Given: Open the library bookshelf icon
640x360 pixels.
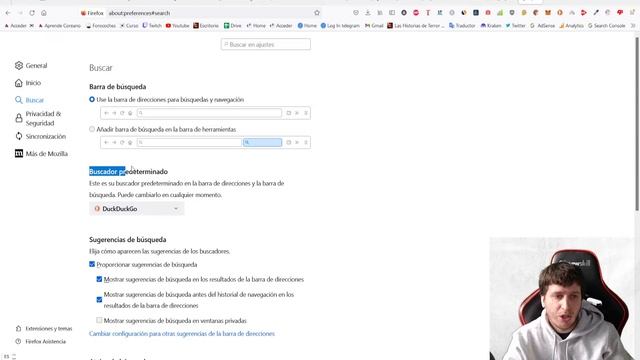Looking at the screenshot, I should point(380,13).
